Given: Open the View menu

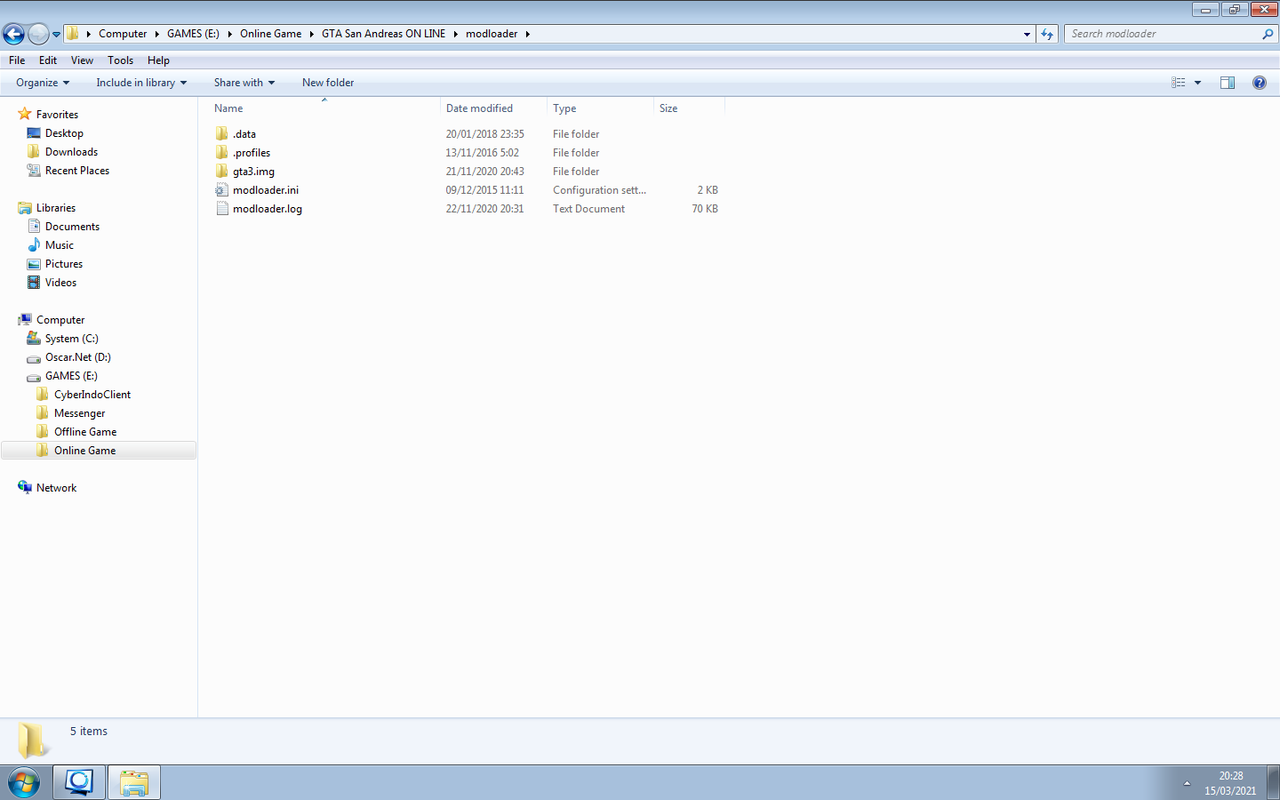Looking at the screenshot, I should tap(82, 60).
